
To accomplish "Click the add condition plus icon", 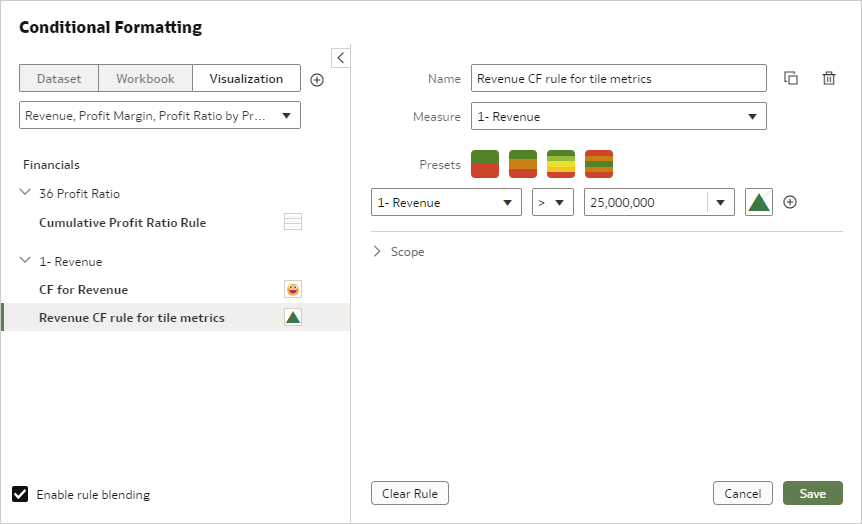I will pyautogui.click(x=790, y=202).
